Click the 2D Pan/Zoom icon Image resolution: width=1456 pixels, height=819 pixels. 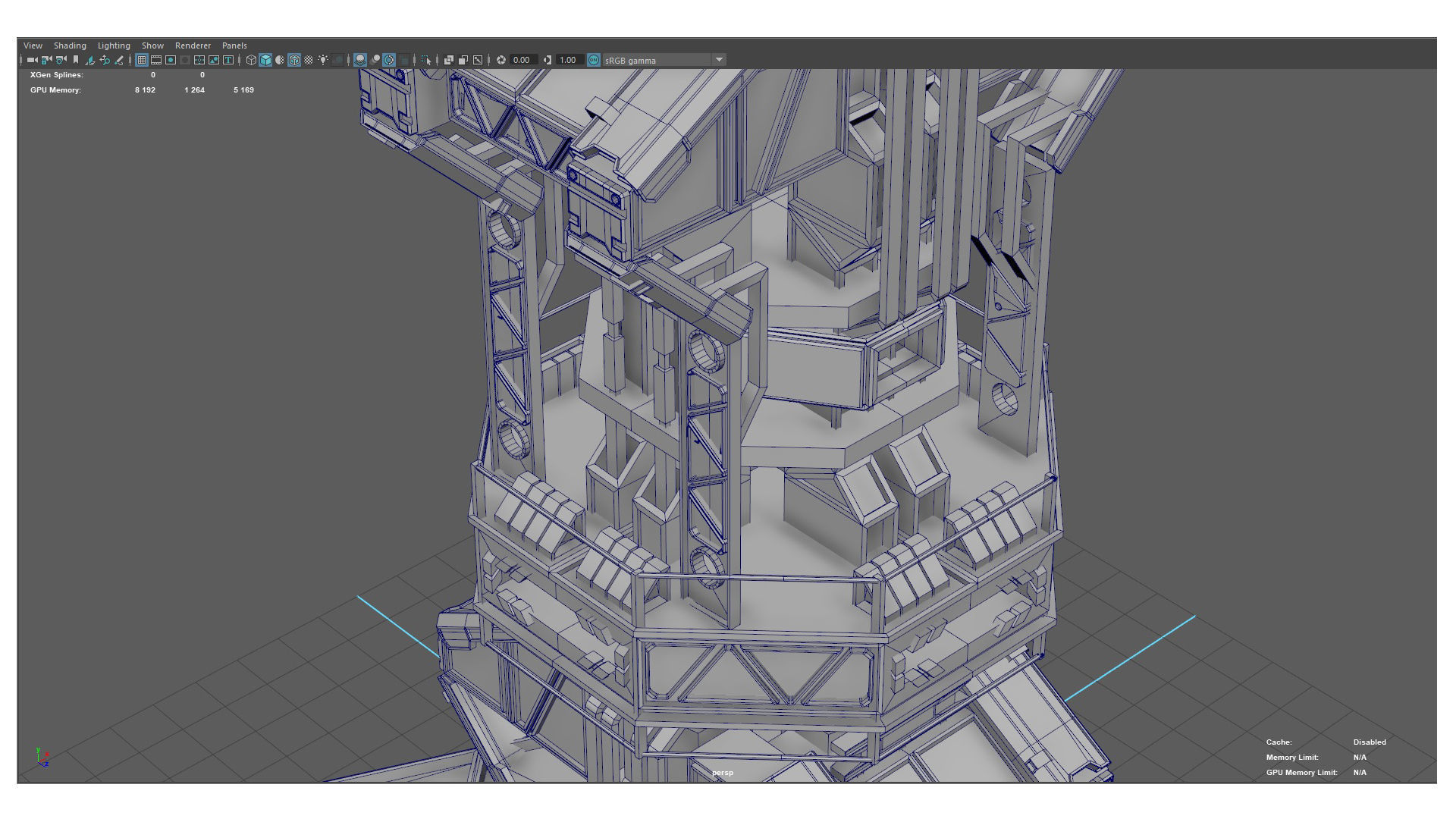(105, 60)
